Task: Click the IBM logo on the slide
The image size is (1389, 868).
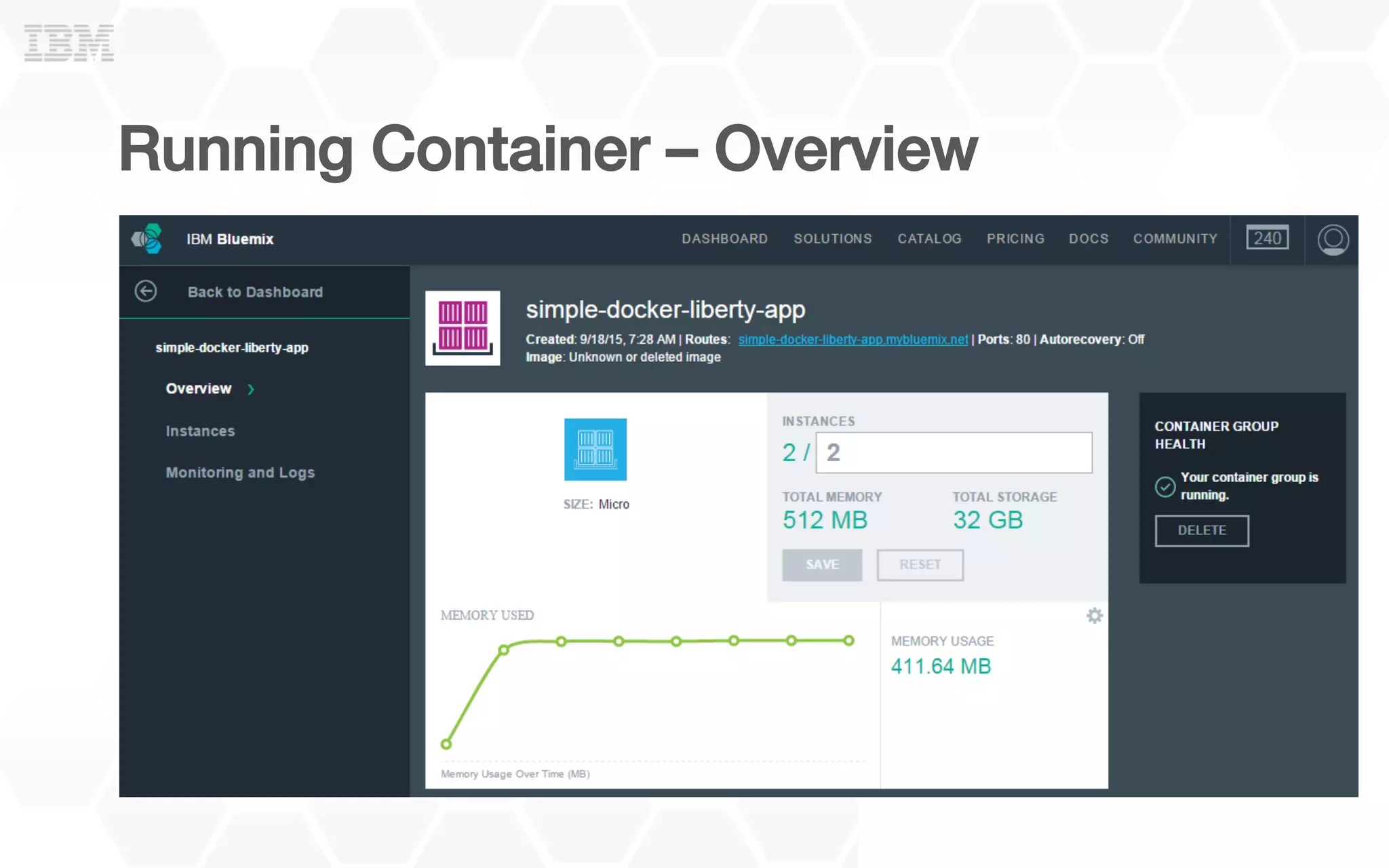Action: tap(69, 43)
